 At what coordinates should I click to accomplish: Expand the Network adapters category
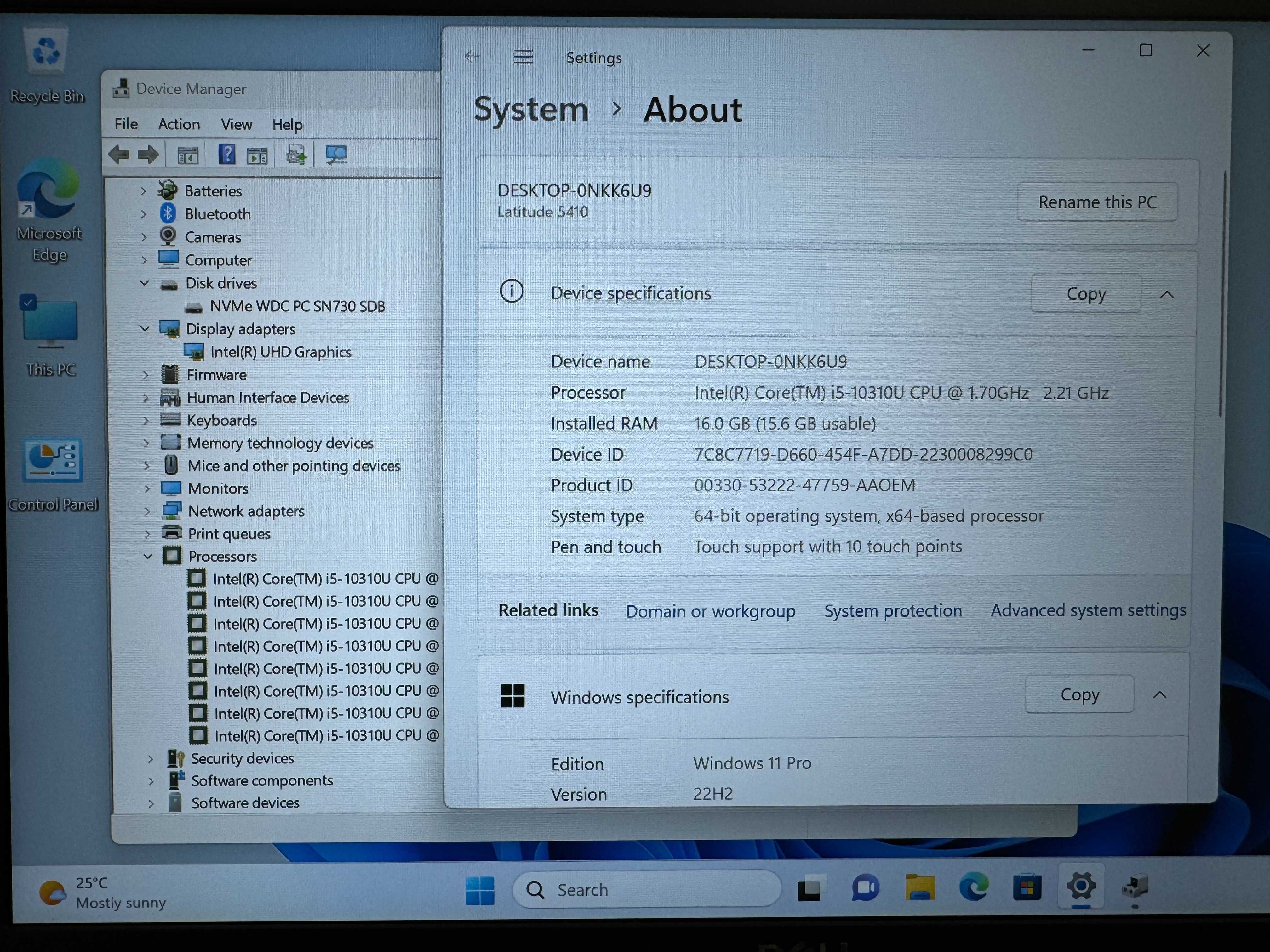(x=147, y=511)
